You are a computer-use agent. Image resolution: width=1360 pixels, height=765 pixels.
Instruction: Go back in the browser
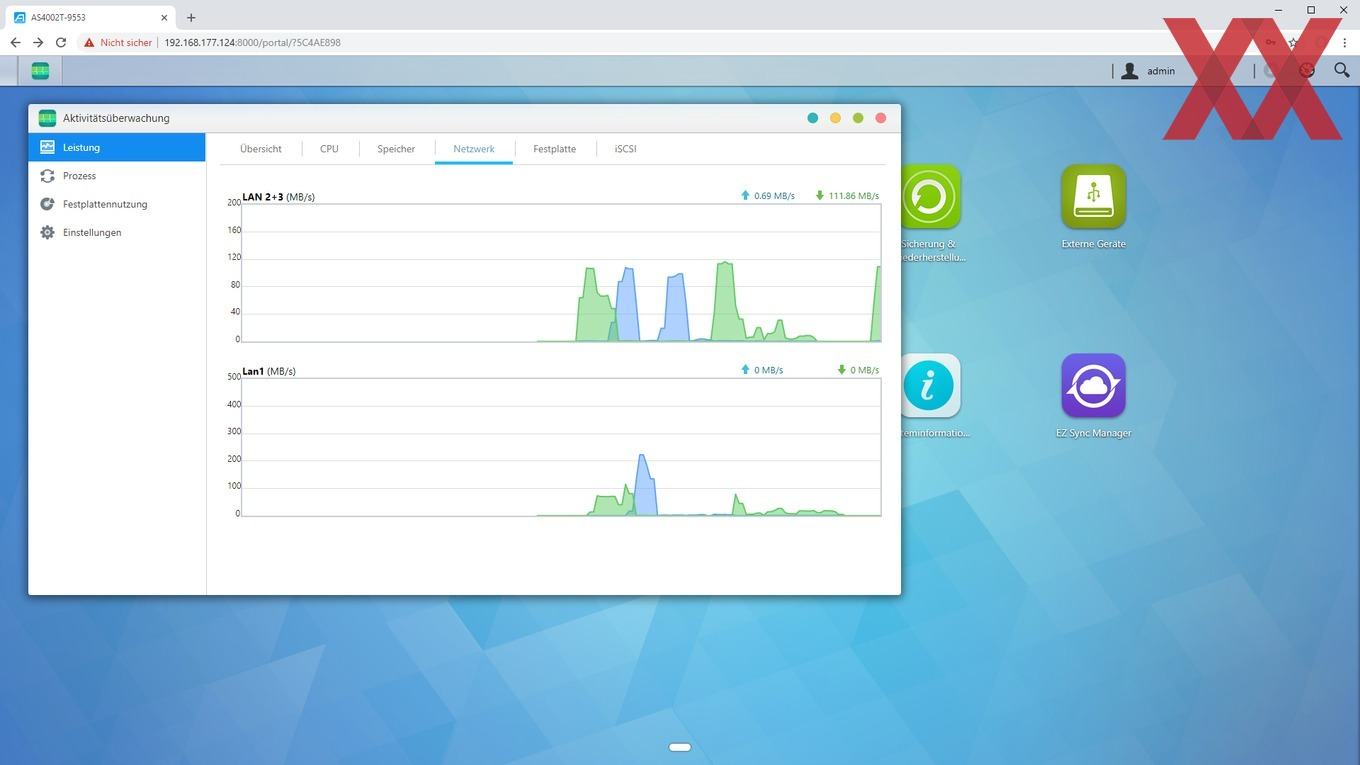(15, 43)
